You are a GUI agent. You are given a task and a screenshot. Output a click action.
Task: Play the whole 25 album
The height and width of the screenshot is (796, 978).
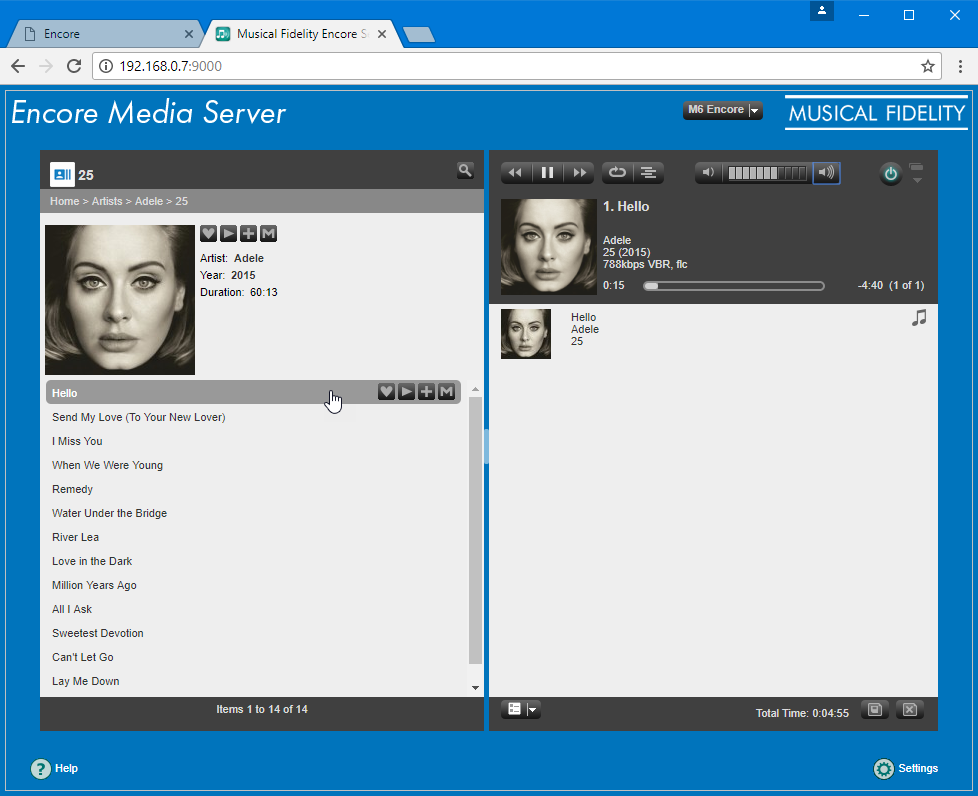point(228,233)
